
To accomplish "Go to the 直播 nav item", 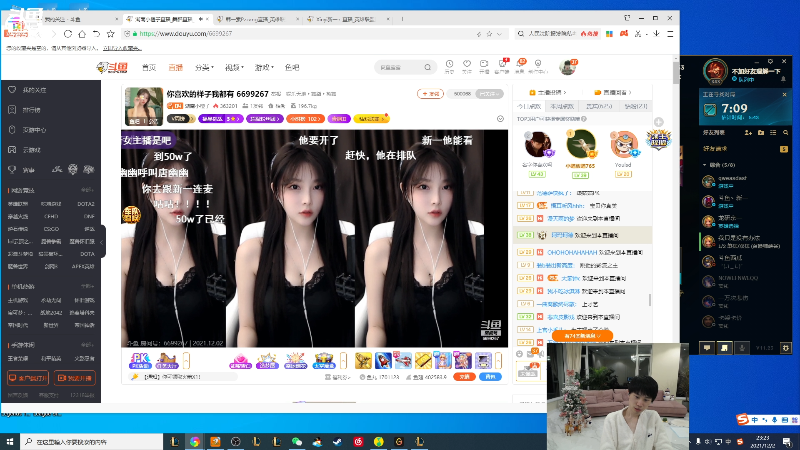I will [176, 67].
